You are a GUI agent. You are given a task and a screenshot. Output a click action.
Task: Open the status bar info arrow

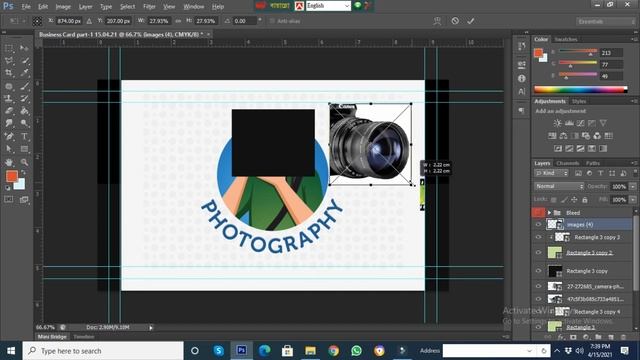coord(151,327)
